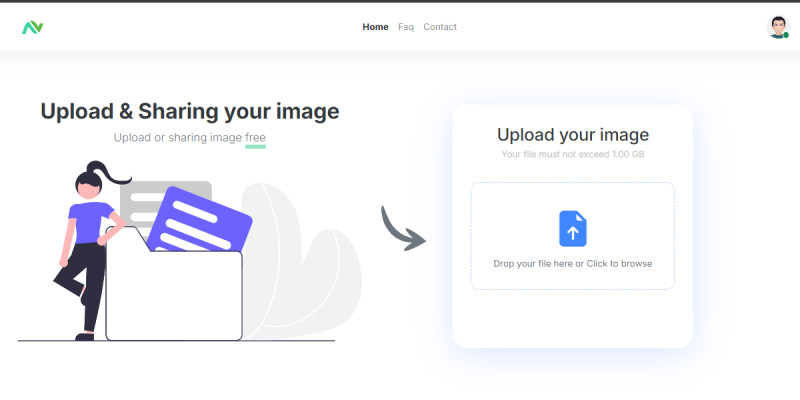Open the Faq page
800x400 pixels.
pyautogui.click(x=406, y=27)
